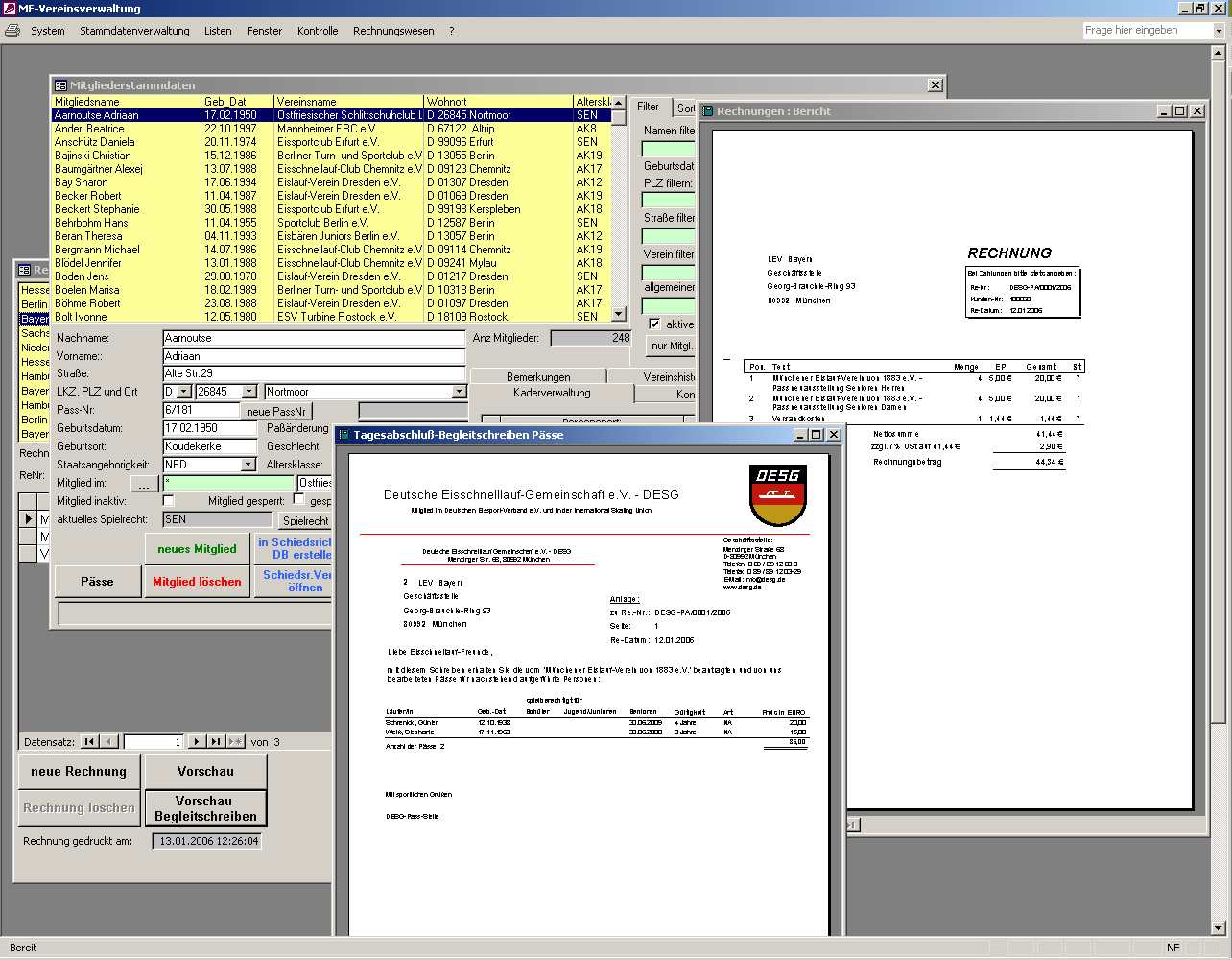
Task: Click the Mitglied löschen button
Action: pyautogui.click(x=197, y=582)
